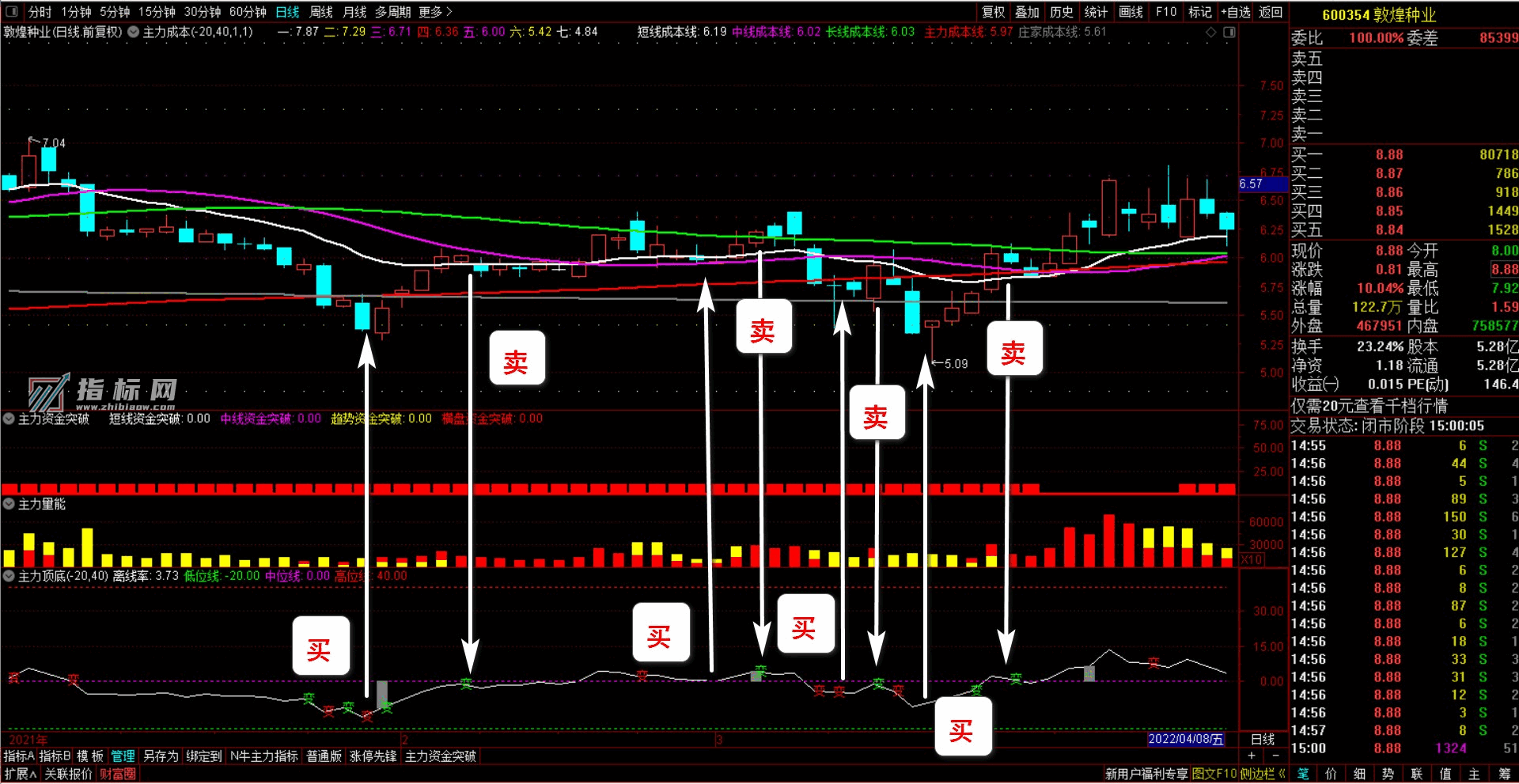Add stock via +自选 button
Screen dimensions: 1519x784
(x=1236, y=12)
